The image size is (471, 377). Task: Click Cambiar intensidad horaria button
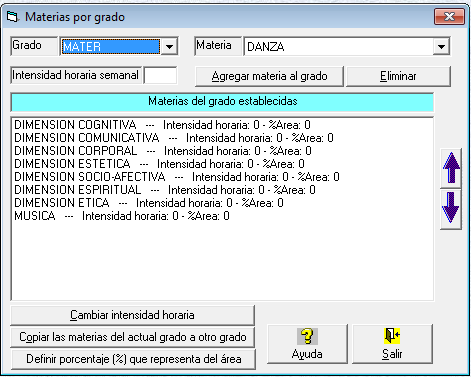tap(132, 315)
